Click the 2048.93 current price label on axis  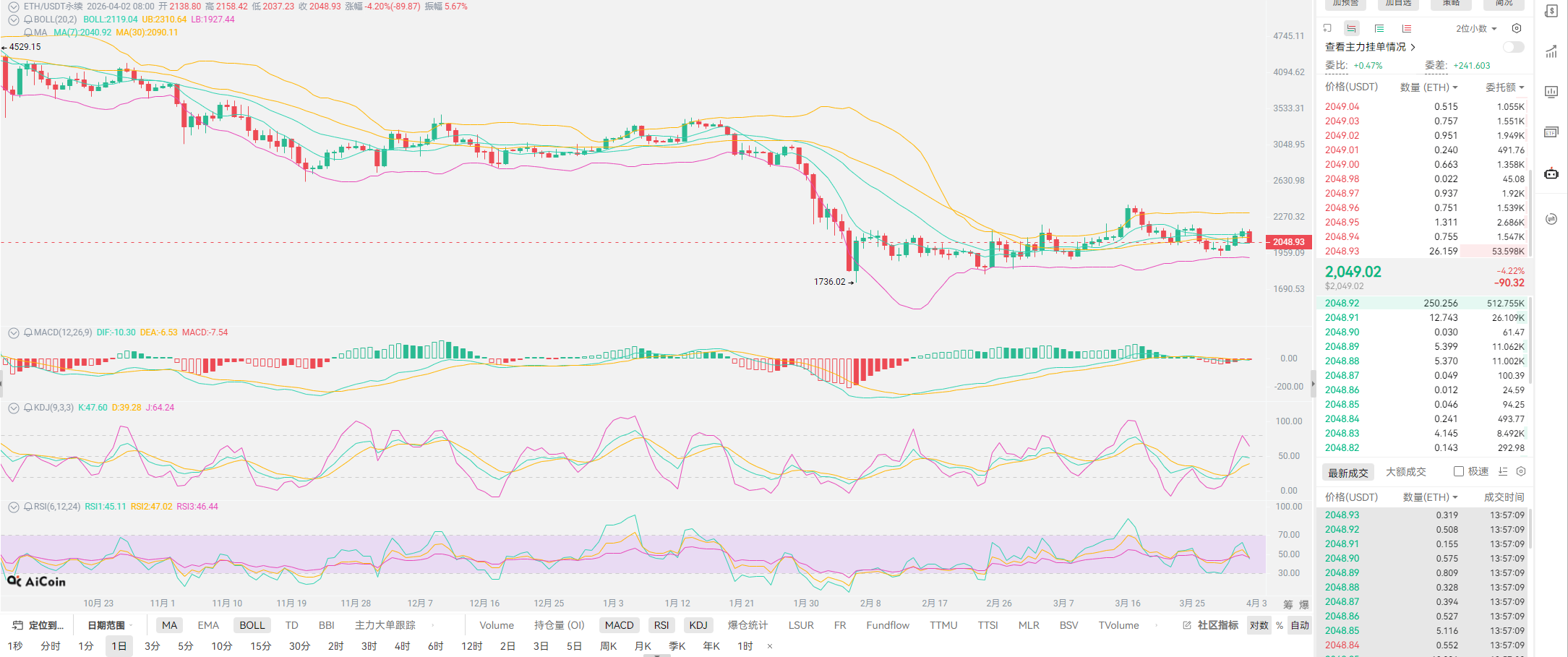click(x=1288, y=242)
